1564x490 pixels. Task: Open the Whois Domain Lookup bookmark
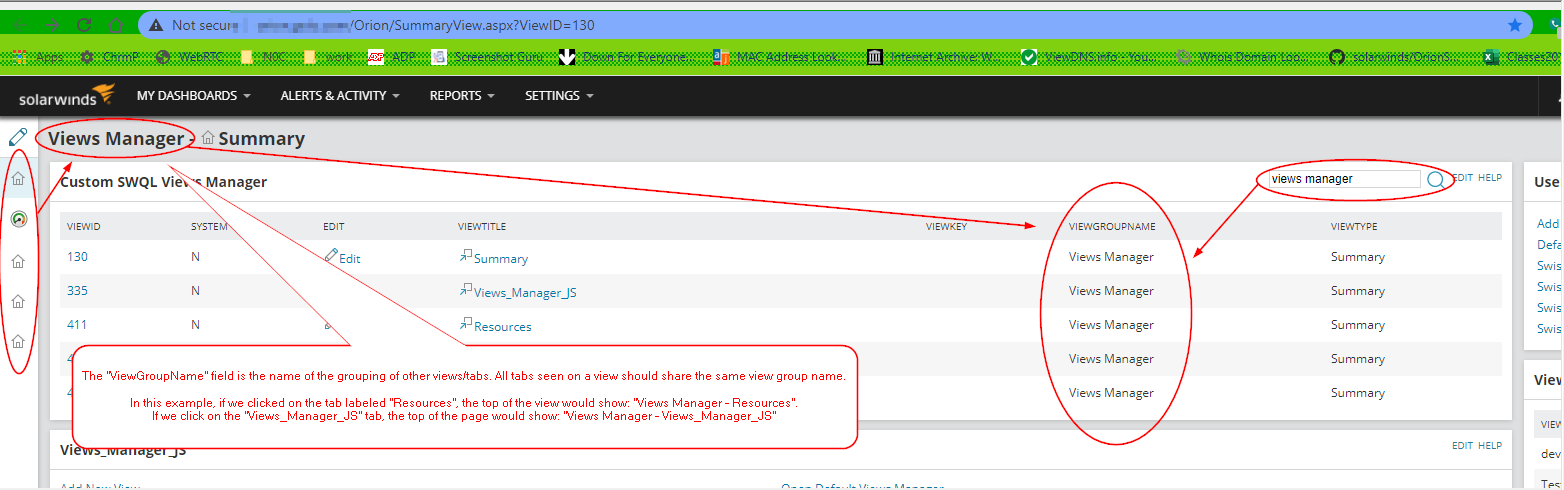[x=1240, y=57]
